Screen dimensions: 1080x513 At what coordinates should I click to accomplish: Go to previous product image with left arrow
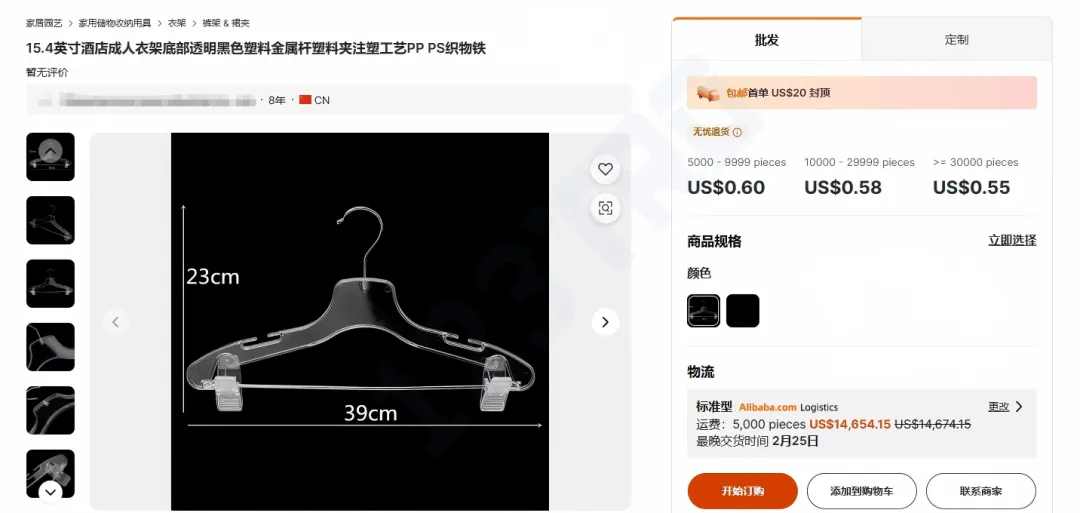(115, 322)
